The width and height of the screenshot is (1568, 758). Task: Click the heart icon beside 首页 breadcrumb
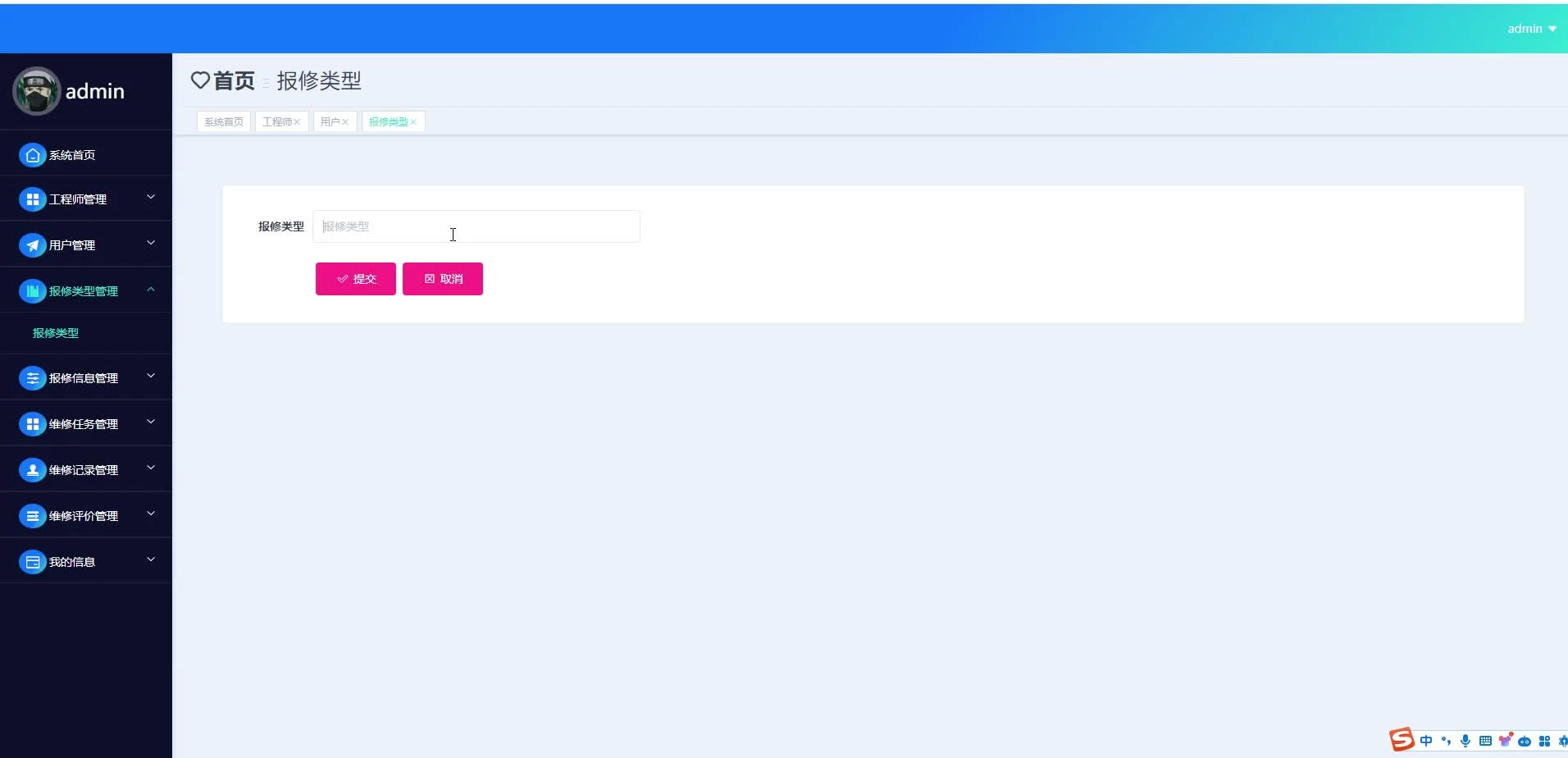(x=200, y=80)
